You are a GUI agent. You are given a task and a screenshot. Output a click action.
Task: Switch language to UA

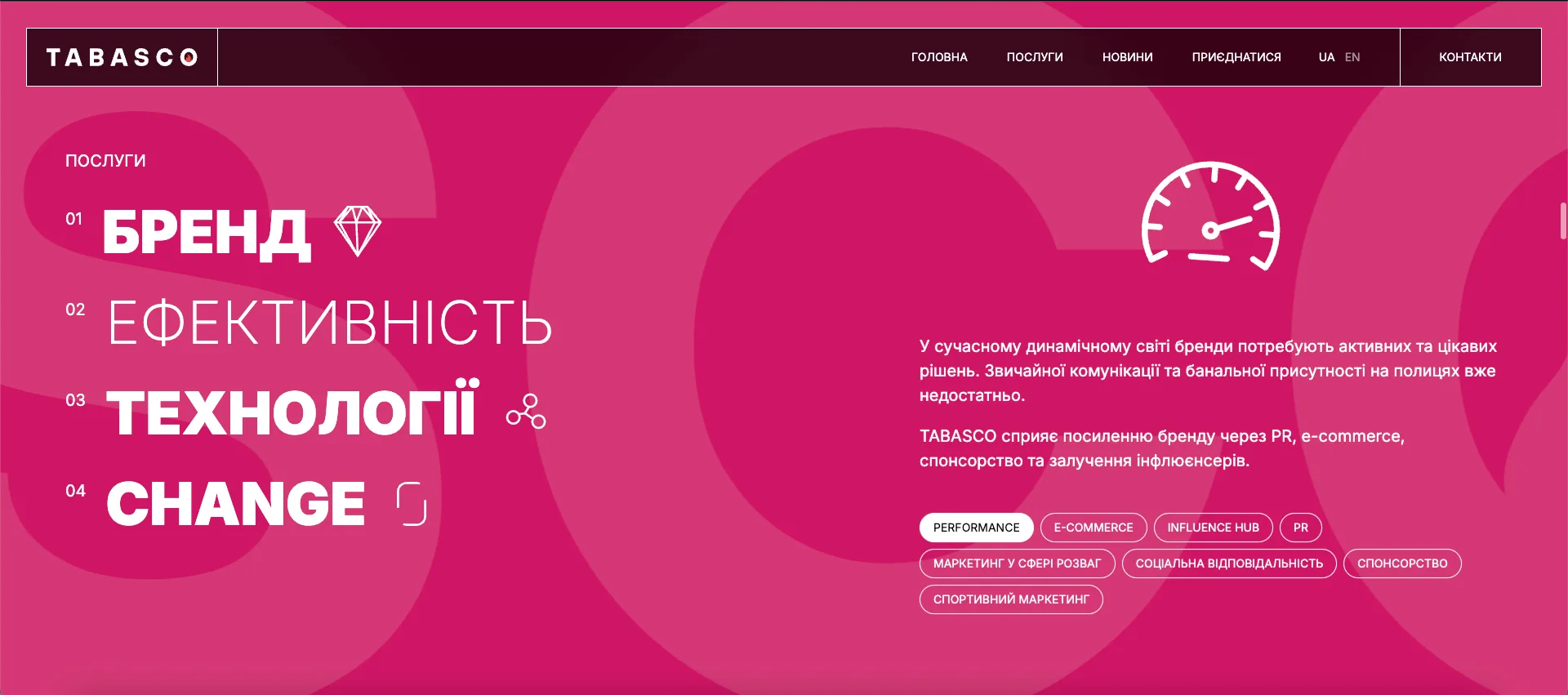(x=1326, y=57)
